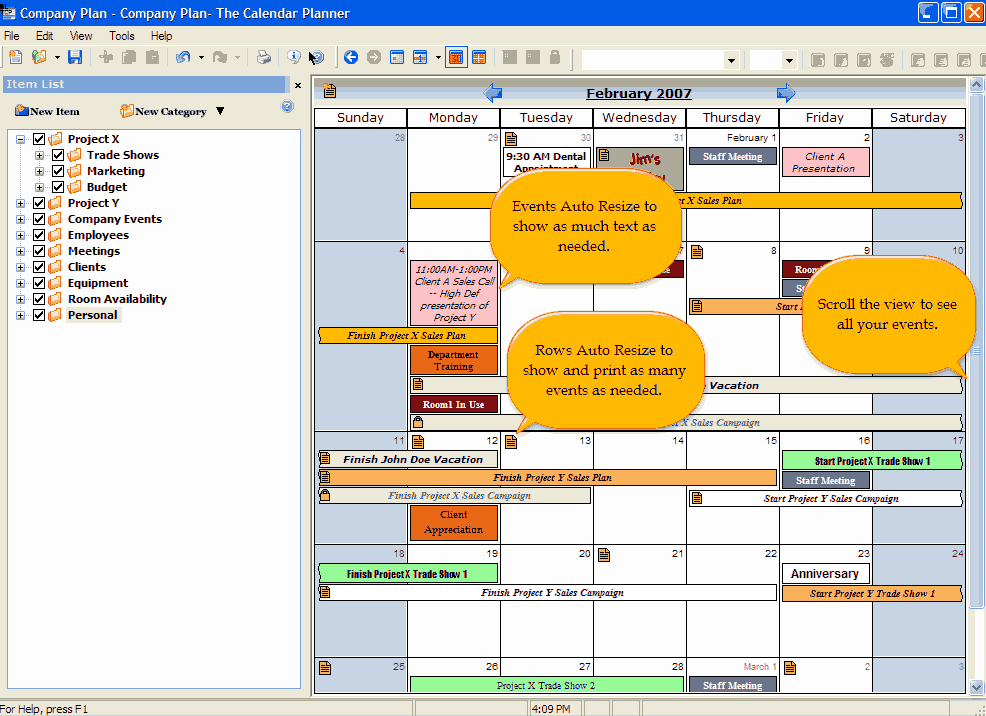Open the note icon on Thursday the 8th
986x716 pixels.
click(697, 252)
